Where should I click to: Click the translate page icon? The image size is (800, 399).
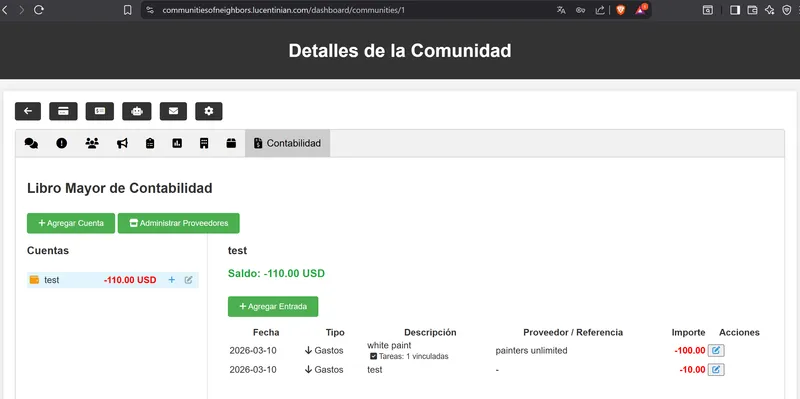561,10
